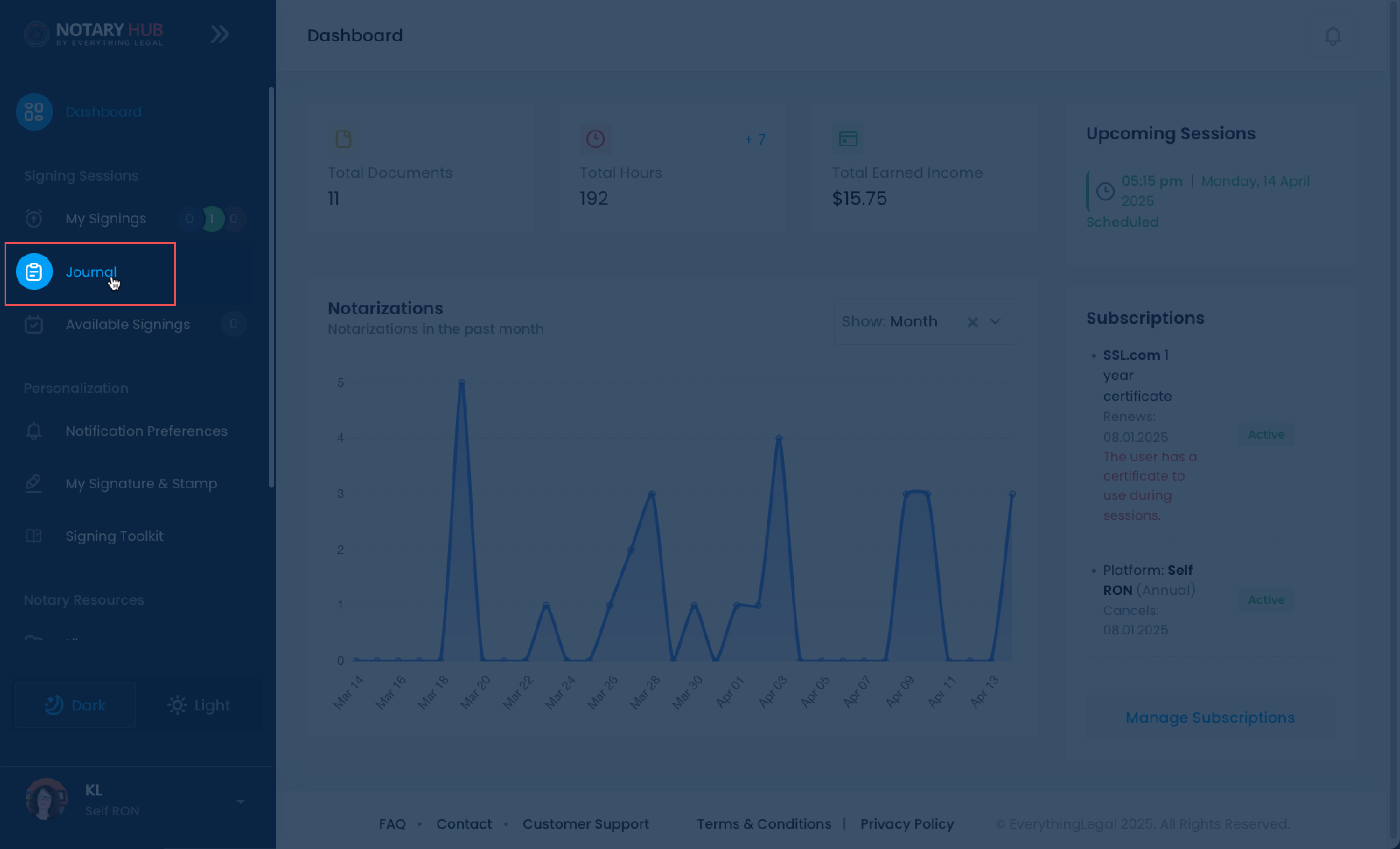Open Notification Preferences menu item
This screenshot has height=849, width=1400.
pos(147,431)
